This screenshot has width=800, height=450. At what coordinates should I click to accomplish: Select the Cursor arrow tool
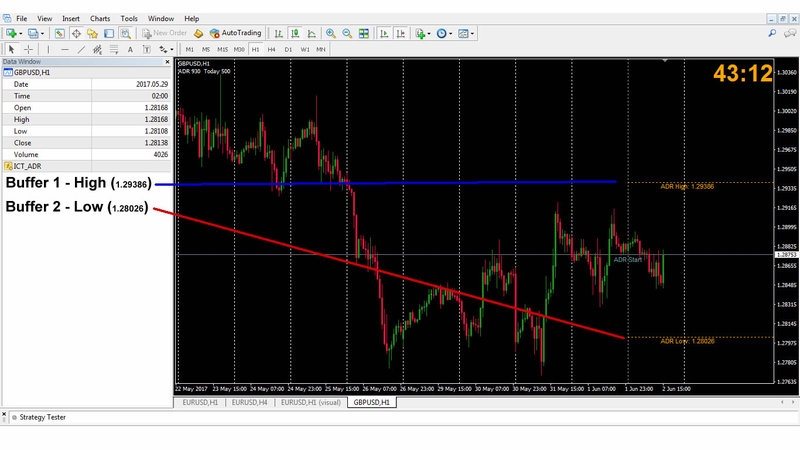(11, 49)
